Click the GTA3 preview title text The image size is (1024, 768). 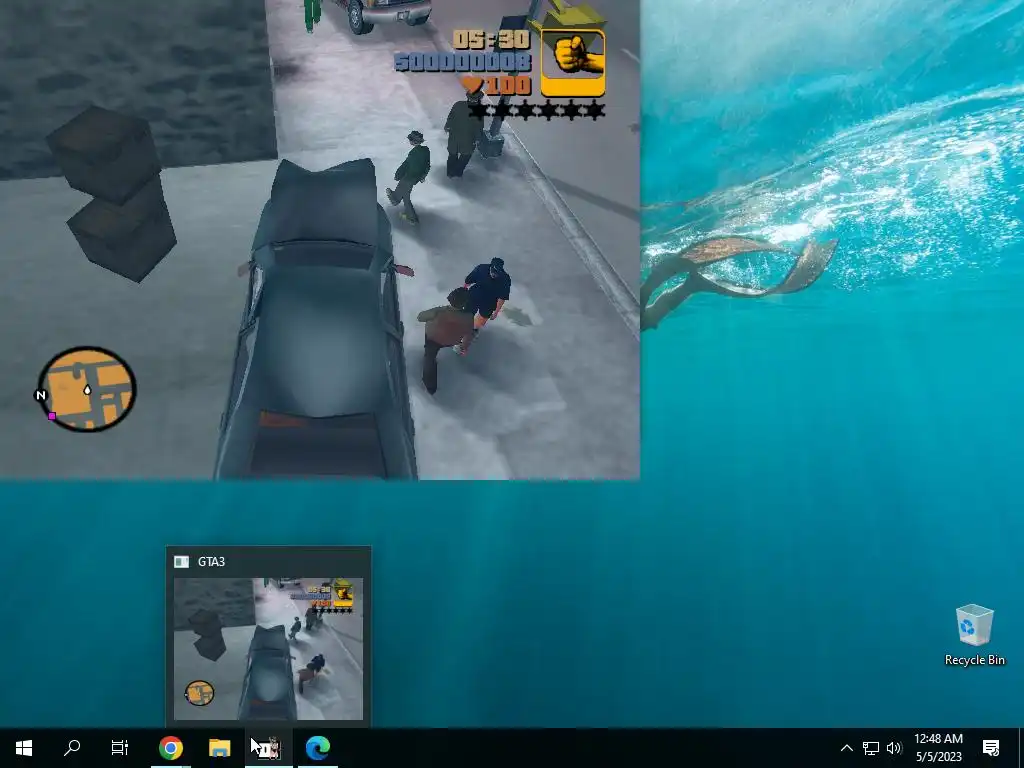tap(212, 562)
